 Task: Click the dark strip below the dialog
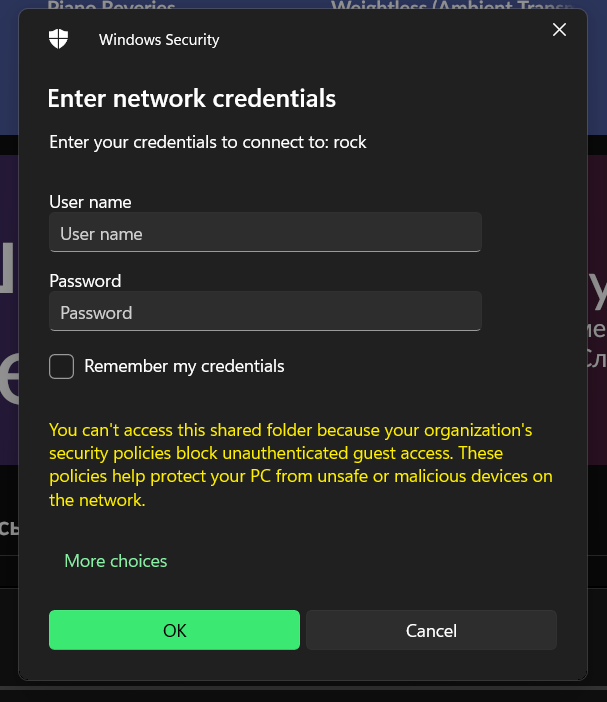[x=304, y=692]
